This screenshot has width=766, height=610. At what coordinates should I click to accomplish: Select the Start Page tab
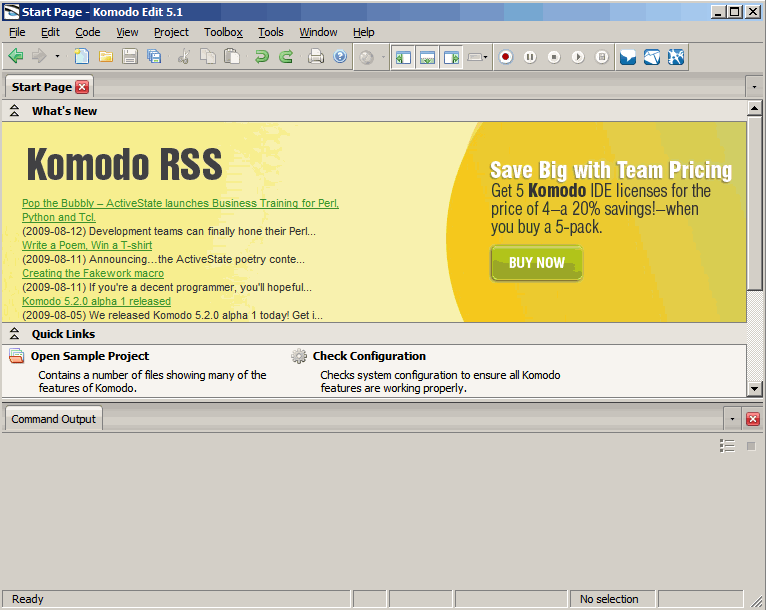click(x=42, y=87)
